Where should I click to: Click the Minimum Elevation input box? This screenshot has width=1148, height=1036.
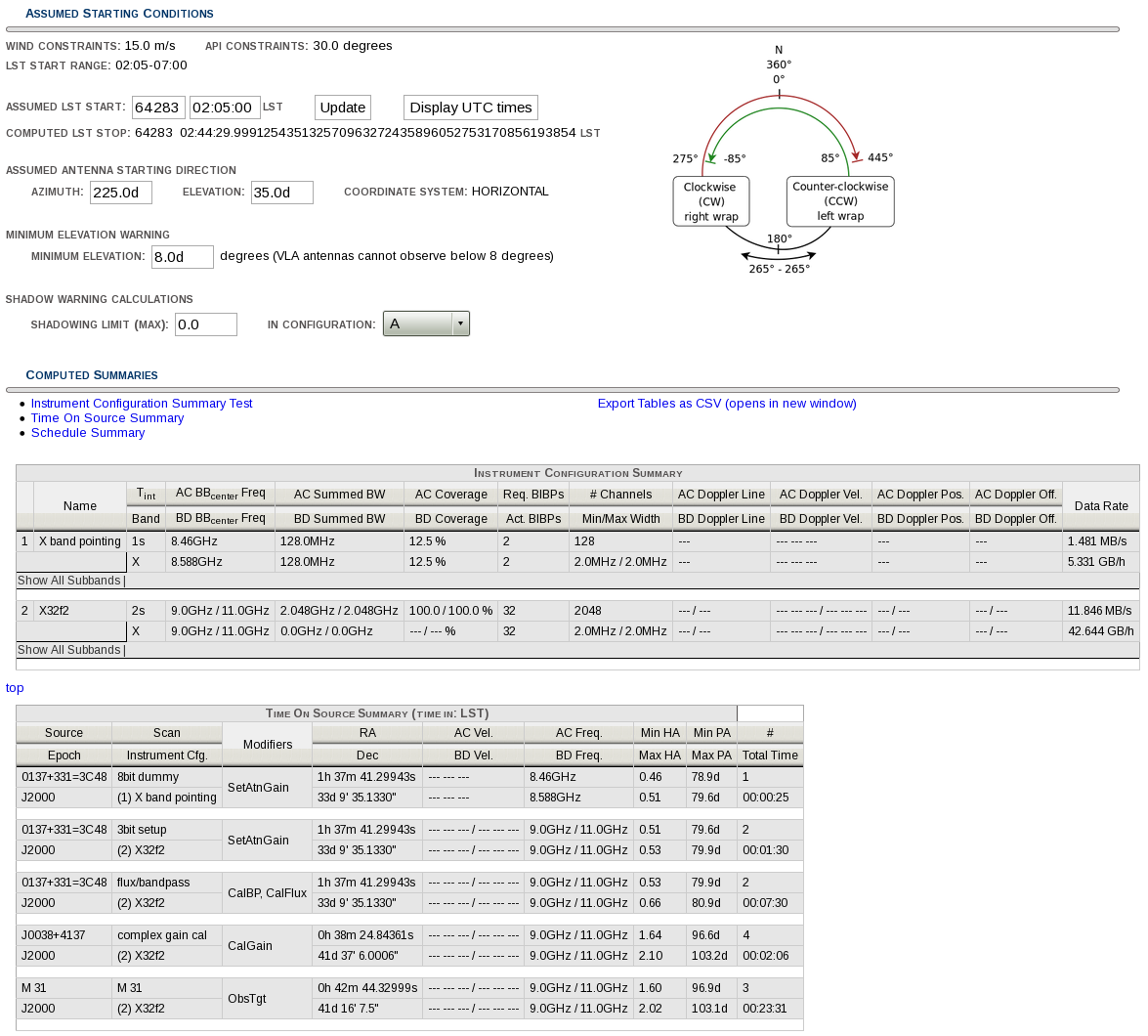click(x=182, y=257)
